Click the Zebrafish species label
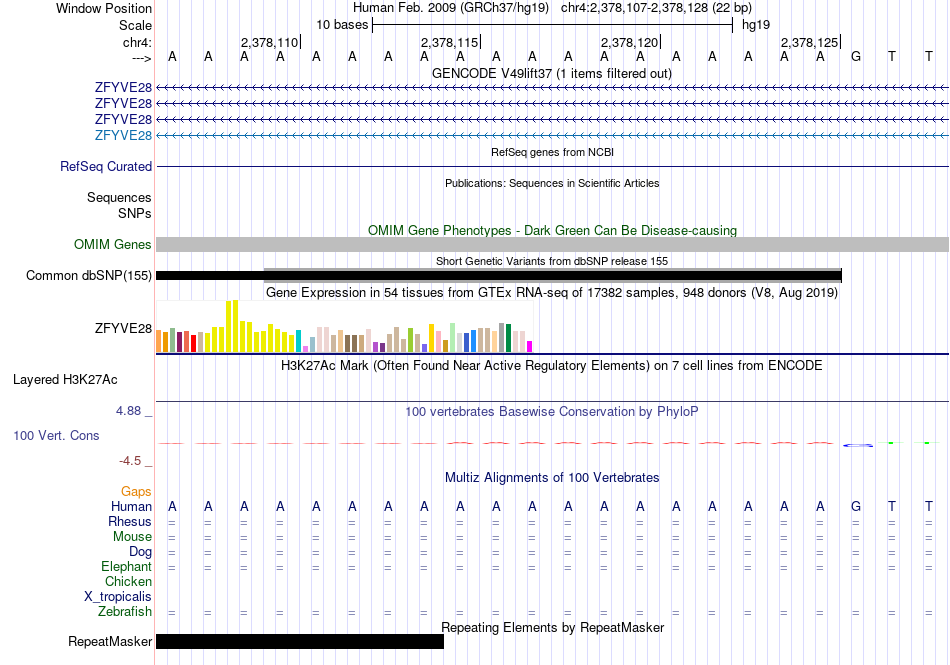This screenshot has height=665, width=950. click(125, 612)
